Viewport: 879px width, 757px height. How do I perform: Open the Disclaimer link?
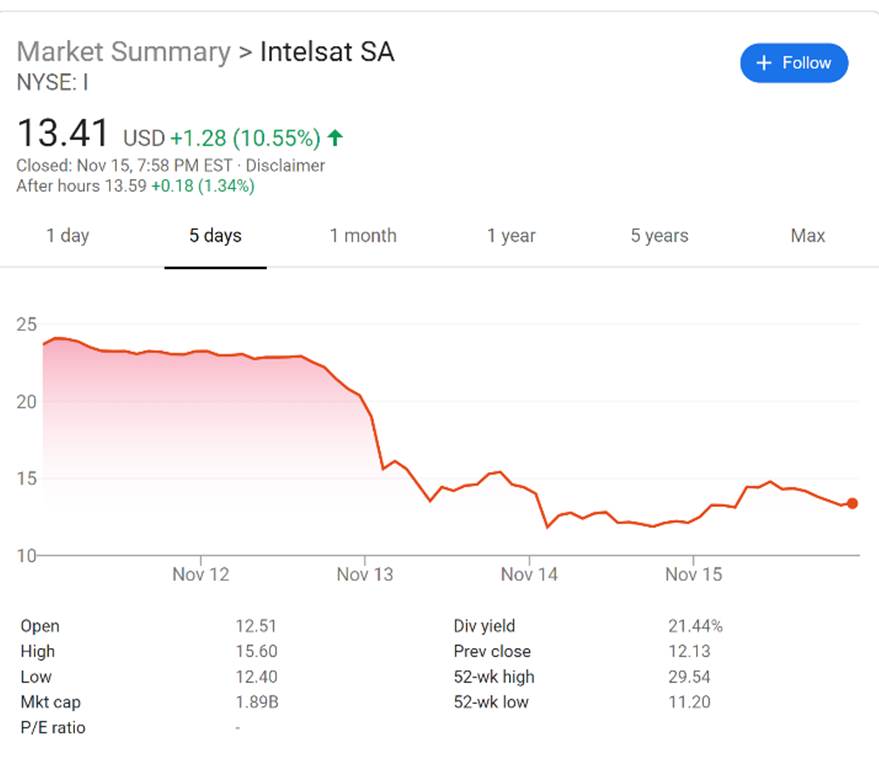(285, 166)
